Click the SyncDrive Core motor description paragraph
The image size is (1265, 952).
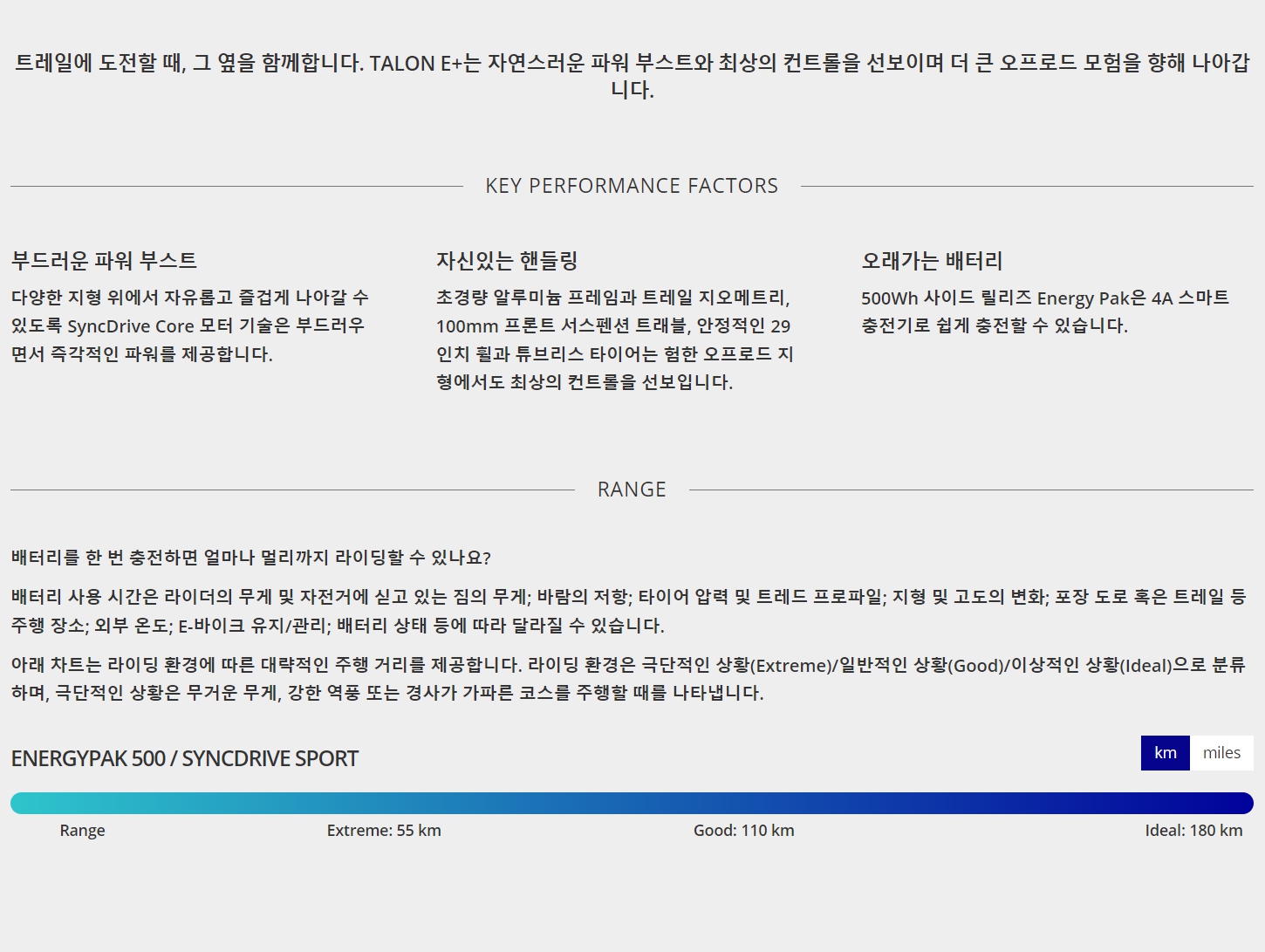(190, 325)
